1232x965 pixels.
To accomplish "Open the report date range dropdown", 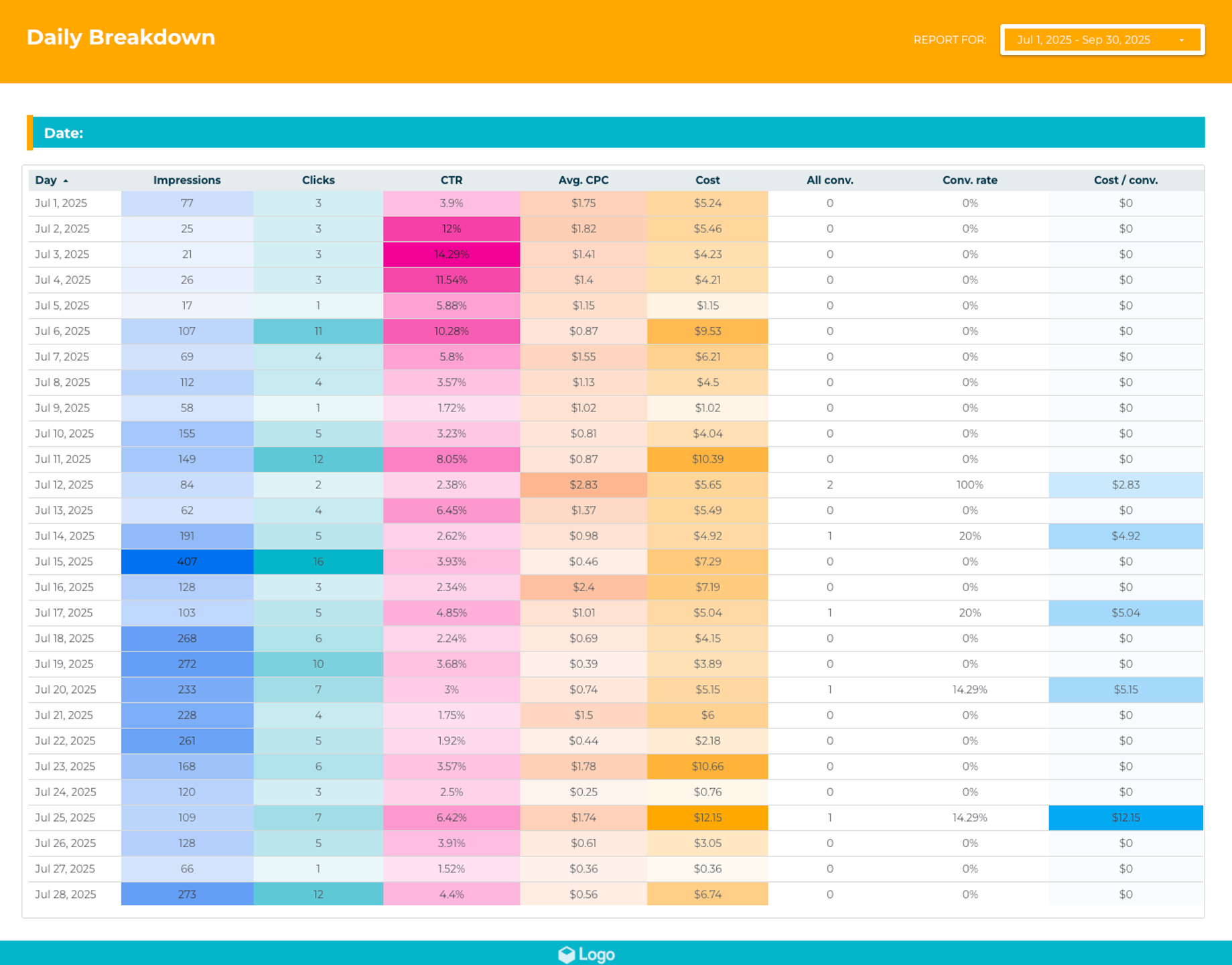I will 1102,40.
